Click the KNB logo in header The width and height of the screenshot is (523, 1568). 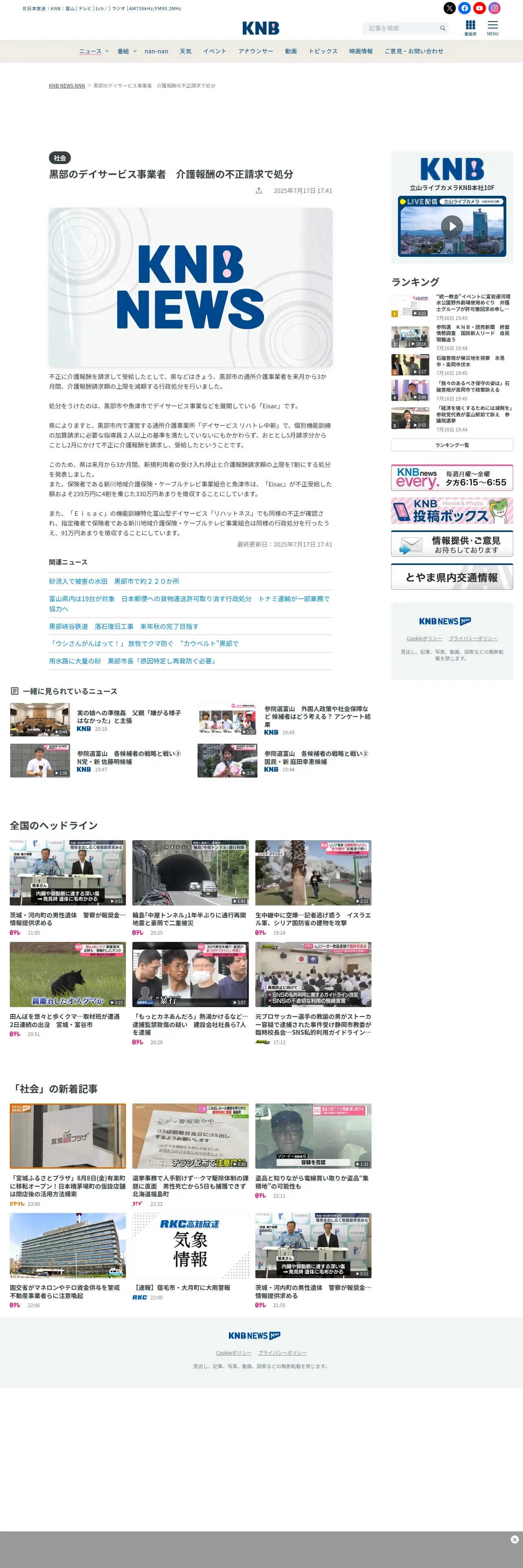(x=261, y=28)
